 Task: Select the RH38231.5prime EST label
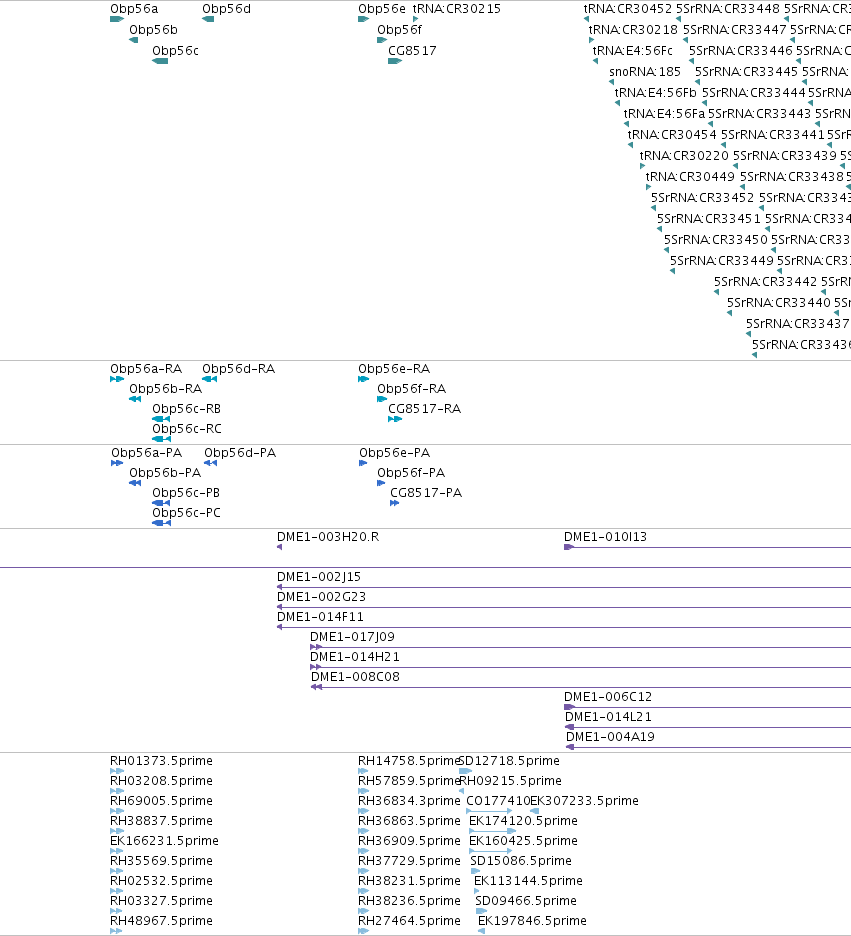[x=409, y=880]
